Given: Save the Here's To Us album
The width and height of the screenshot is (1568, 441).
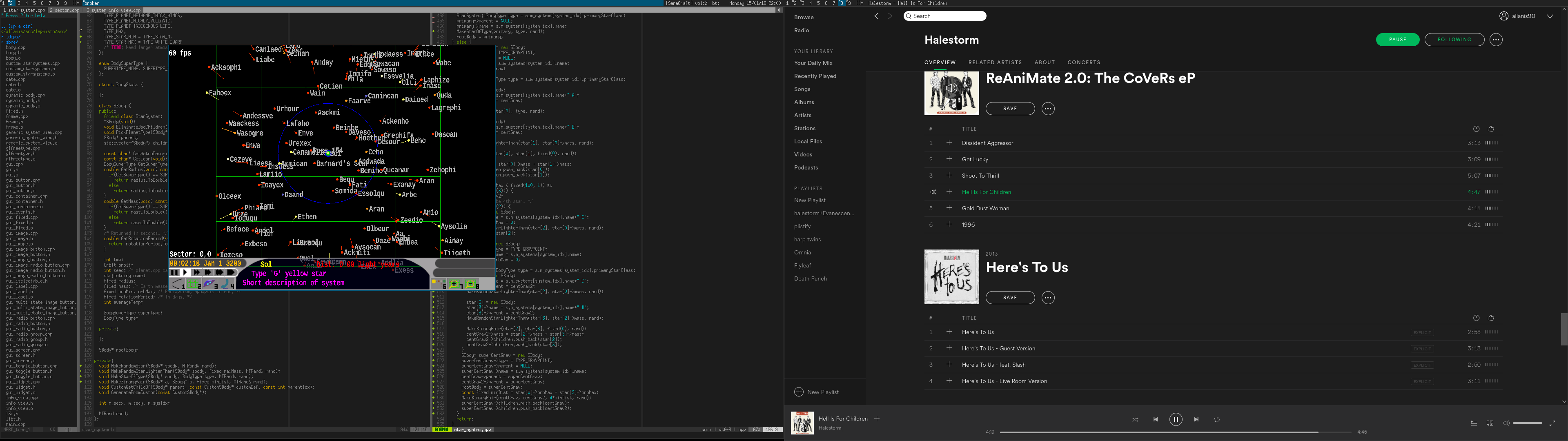Looking at the screenshot, I should (x=1010, y=298).
